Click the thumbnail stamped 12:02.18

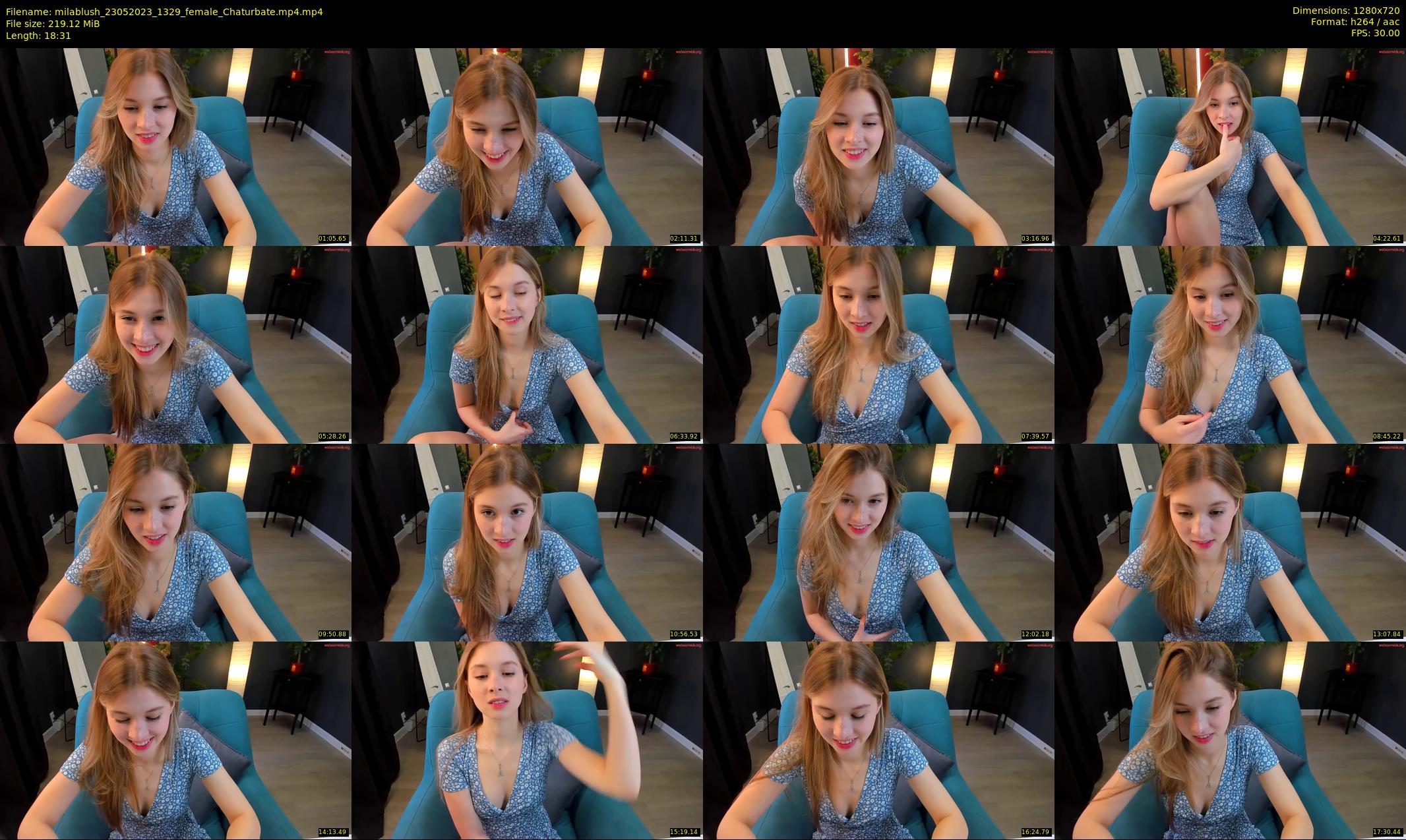(878, 542)
